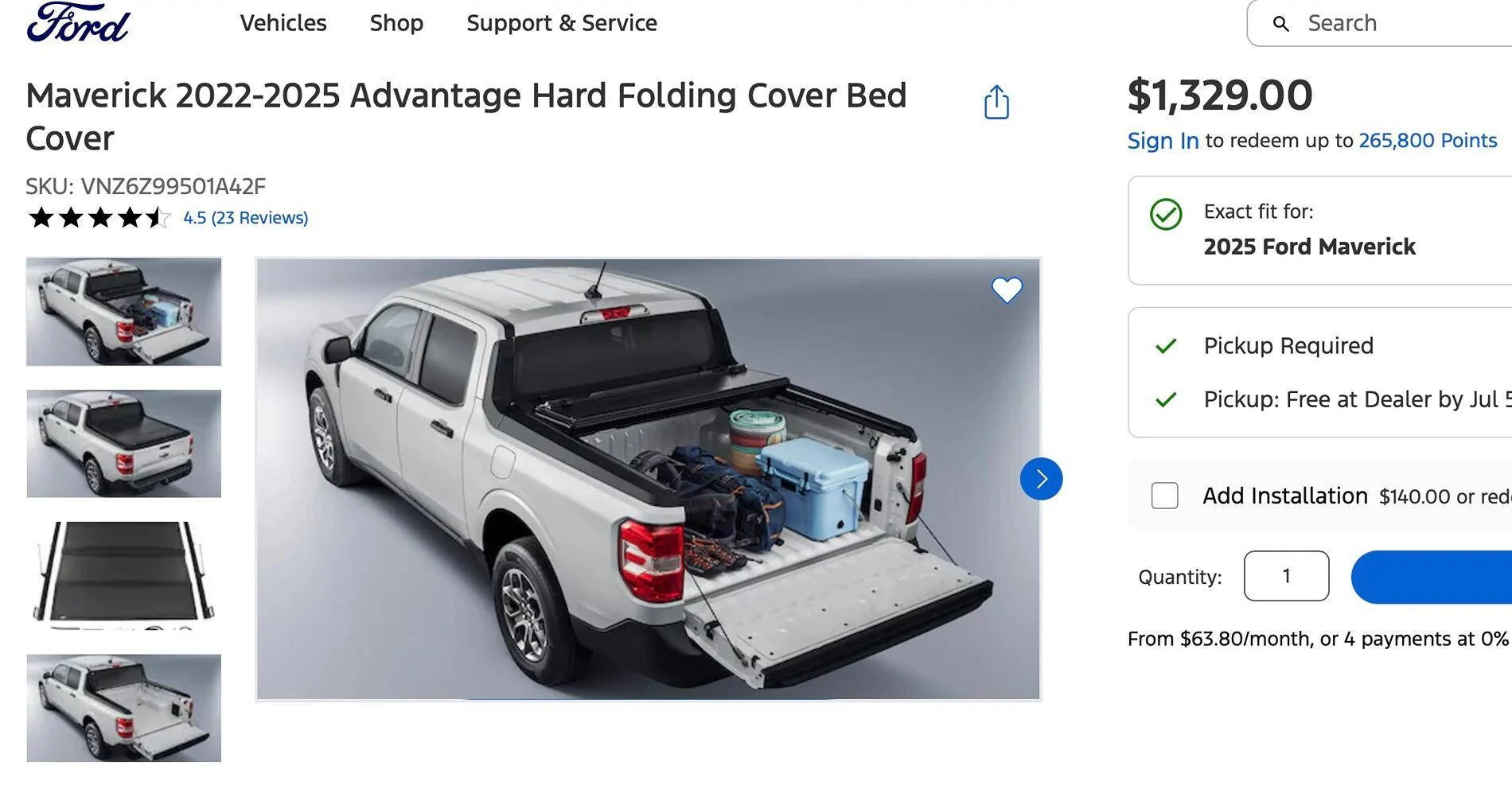The image size is (1512, 805).
Task: Click the star rating icons
Action: coord(99,218)
